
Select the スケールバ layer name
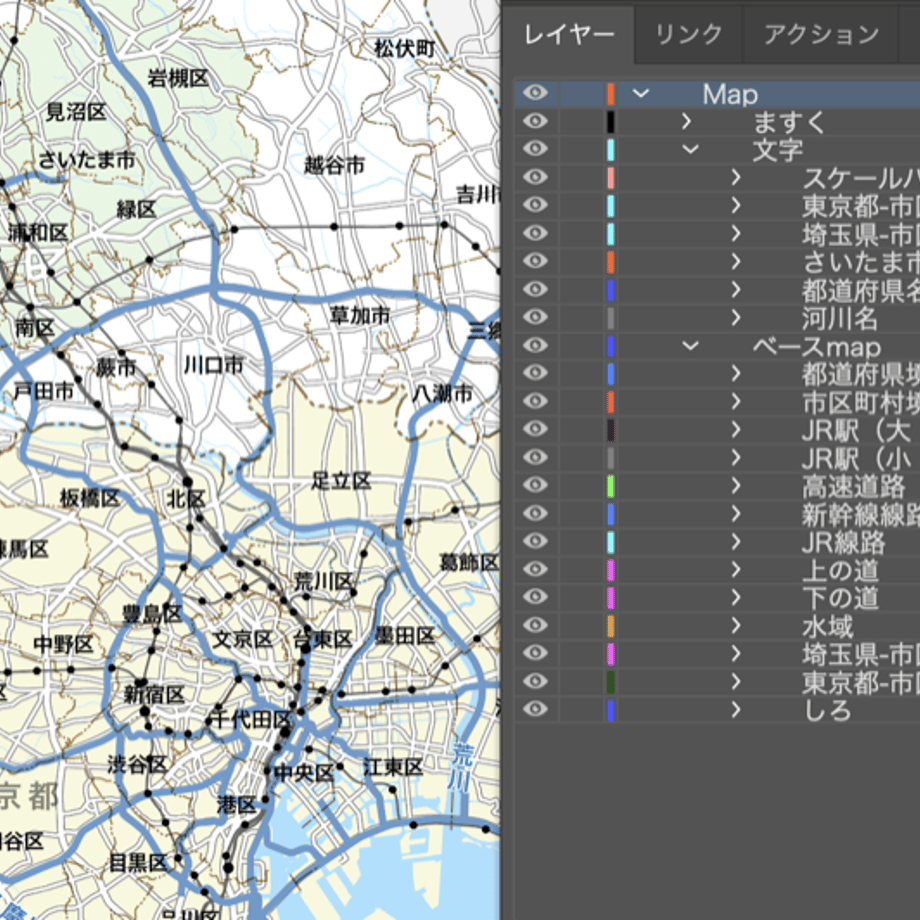861,178
